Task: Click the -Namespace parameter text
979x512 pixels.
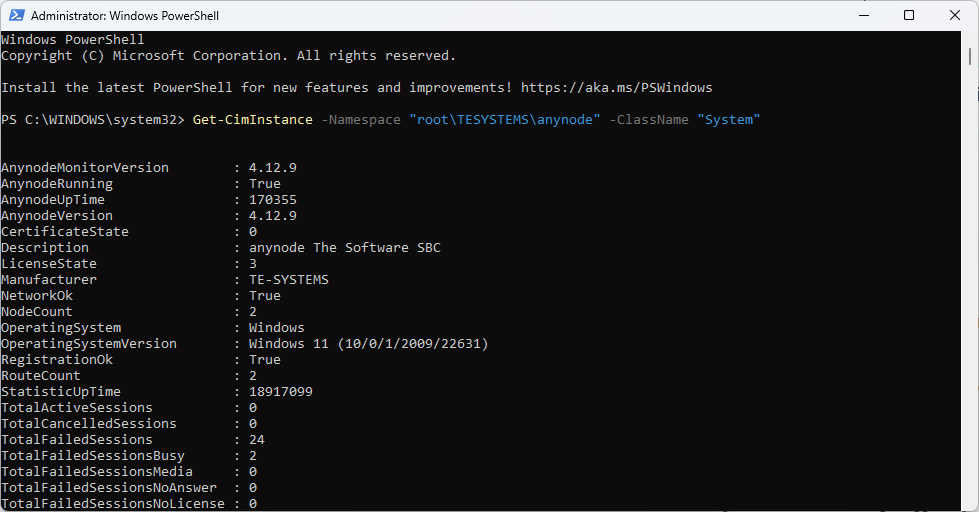Action: click(361, 119)
